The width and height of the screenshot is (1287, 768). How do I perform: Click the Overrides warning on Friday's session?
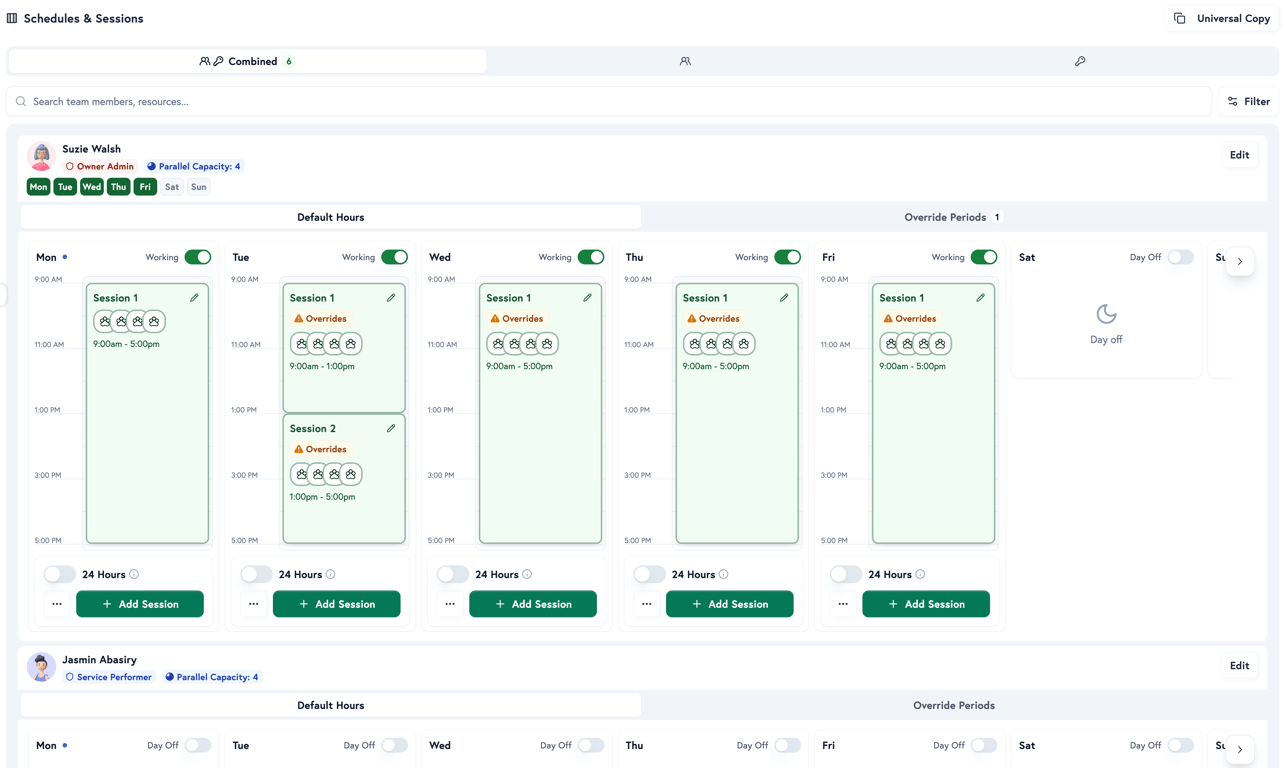tap(909, 319)
